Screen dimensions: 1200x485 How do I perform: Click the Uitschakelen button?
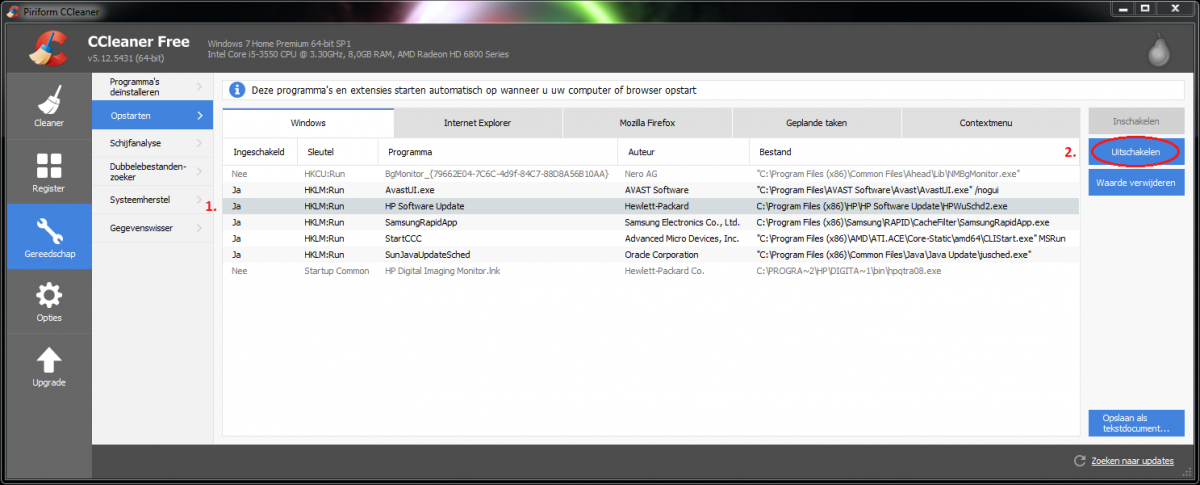(x=1136, y=152)
